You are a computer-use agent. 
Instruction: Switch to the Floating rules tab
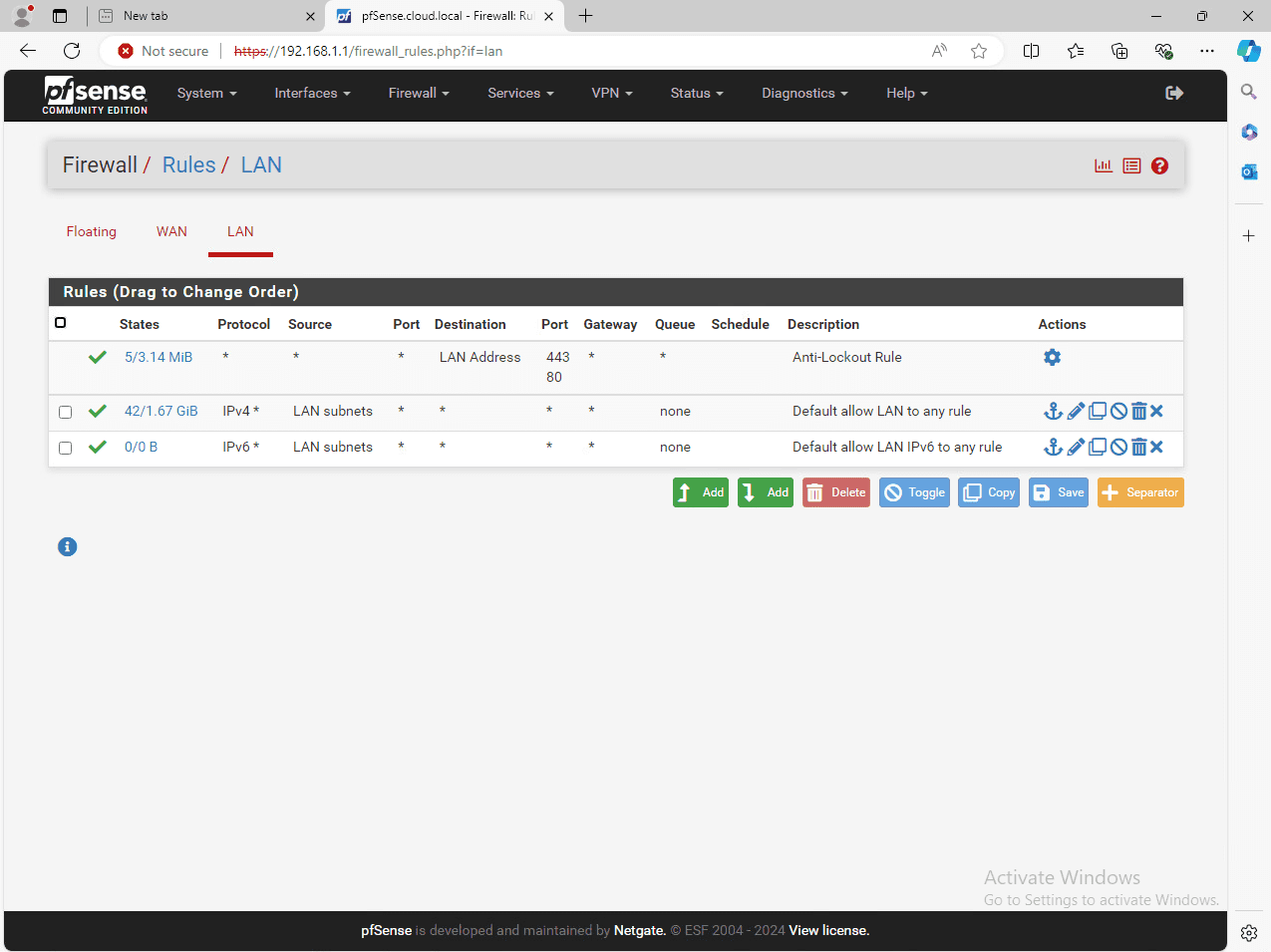(92, 231)
